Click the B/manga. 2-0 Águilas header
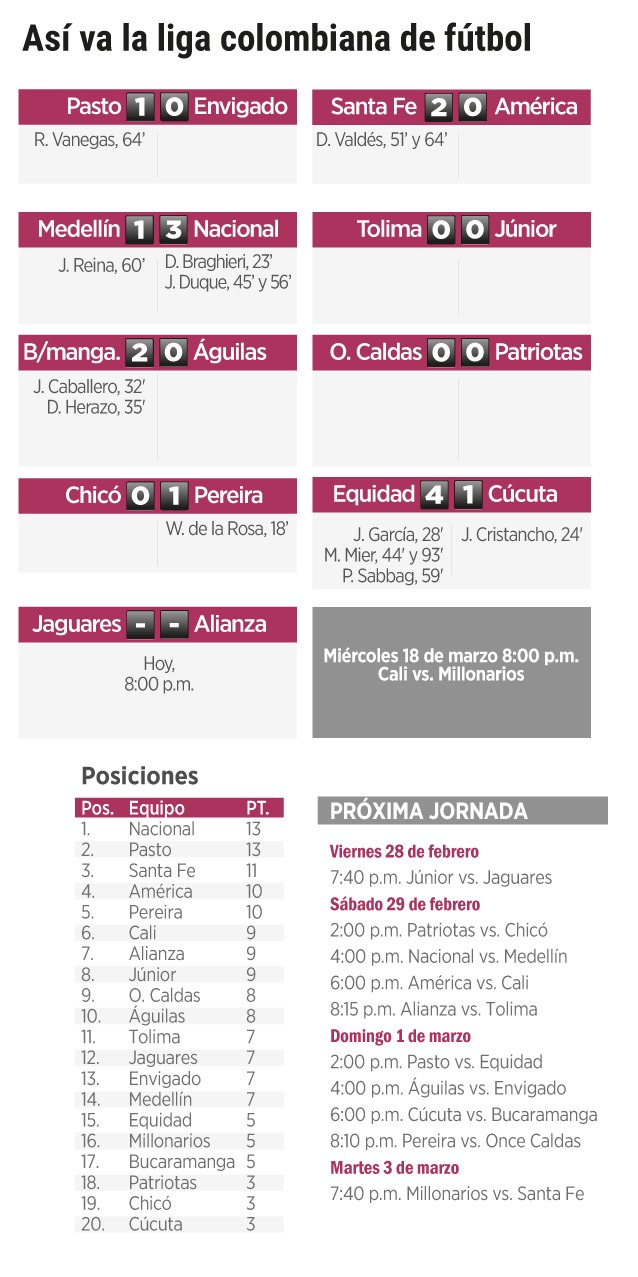638x1277 pixels. pos(157,352)
